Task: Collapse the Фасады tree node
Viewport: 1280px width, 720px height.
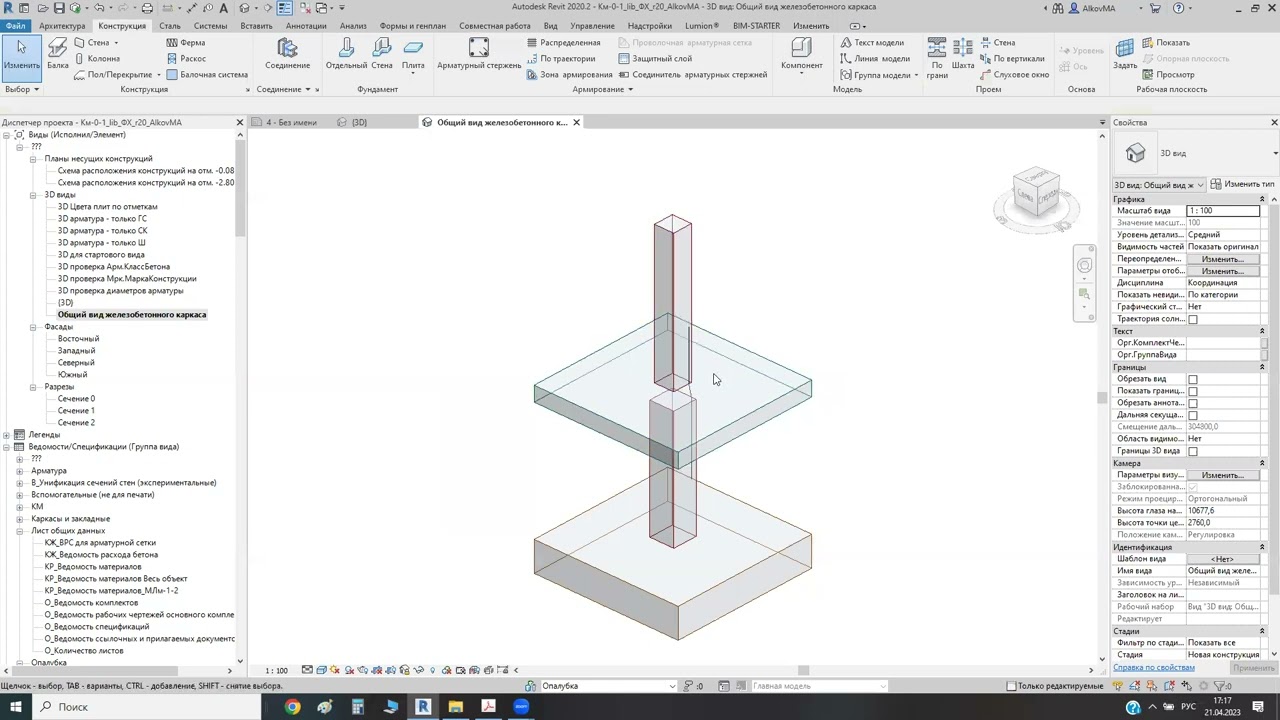Action: pos(33,327)
